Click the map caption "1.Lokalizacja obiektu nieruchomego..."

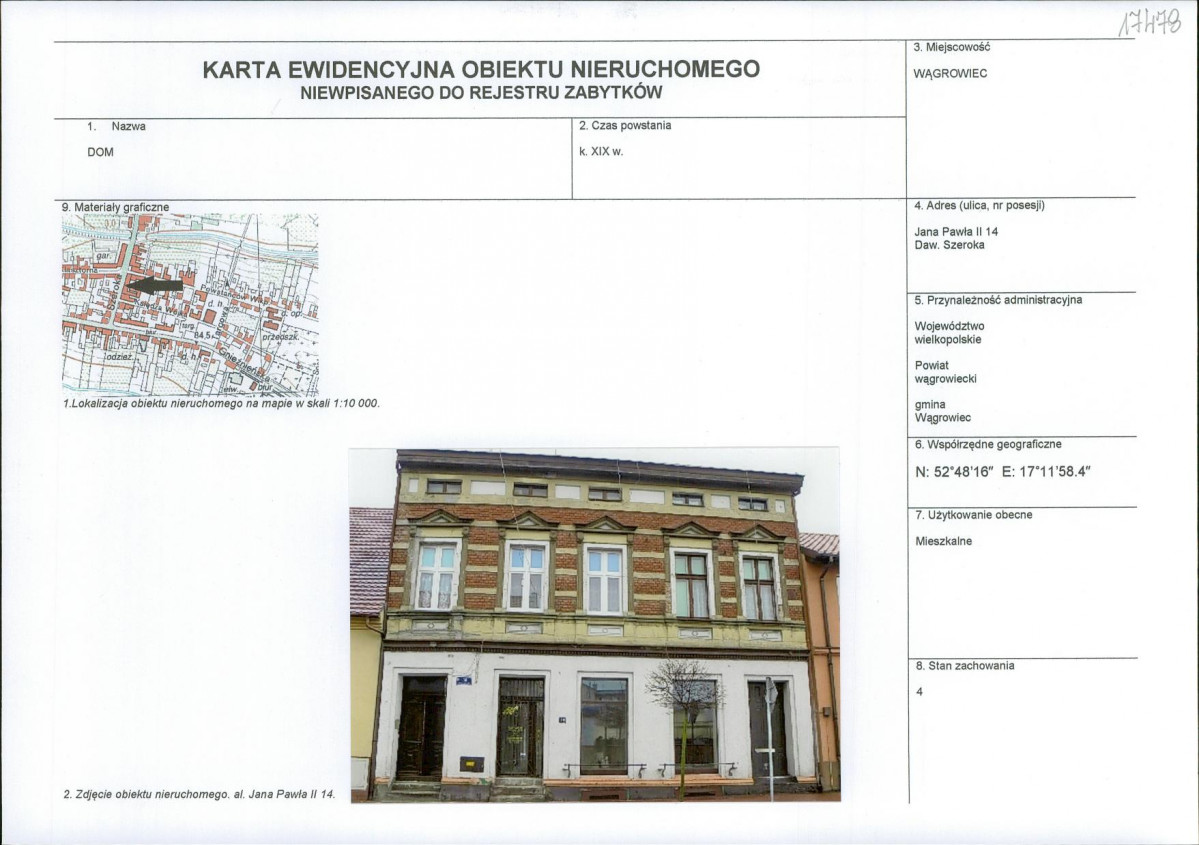221,403
